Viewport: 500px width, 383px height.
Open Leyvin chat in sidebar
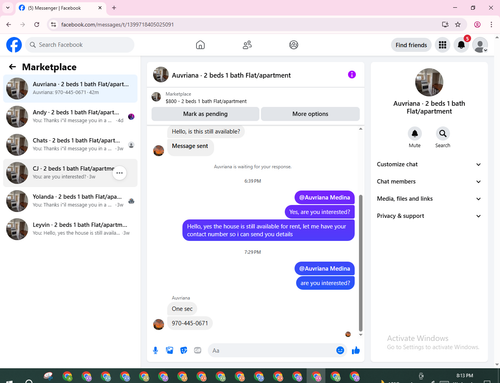[x=70, y=229]
